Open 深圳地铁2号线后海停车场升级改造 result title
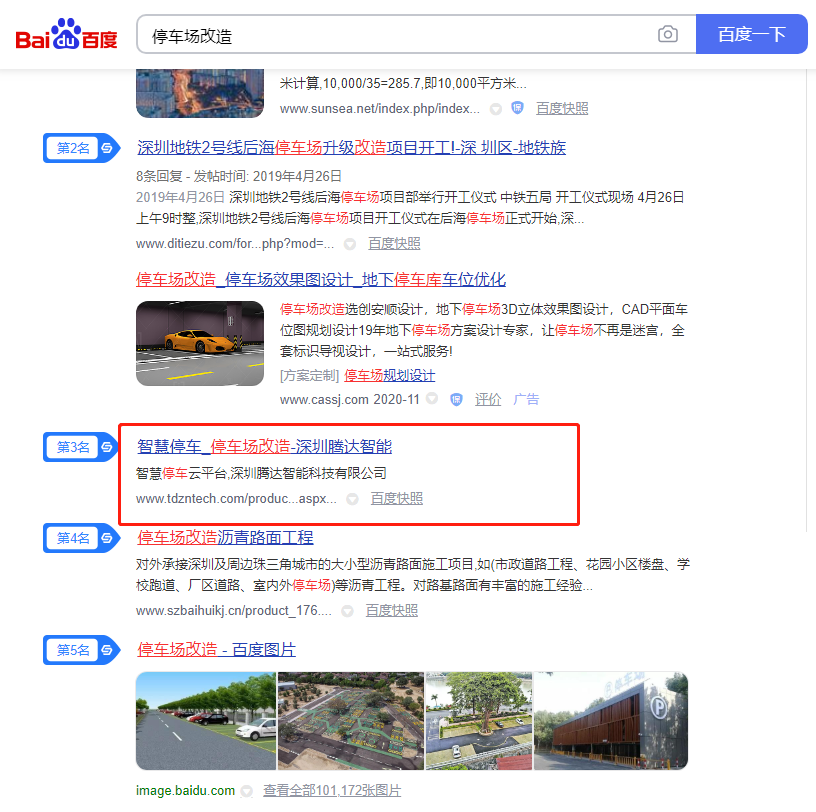Image resolution: width=816 pixels, height=812 pixels. click(351, 147)
